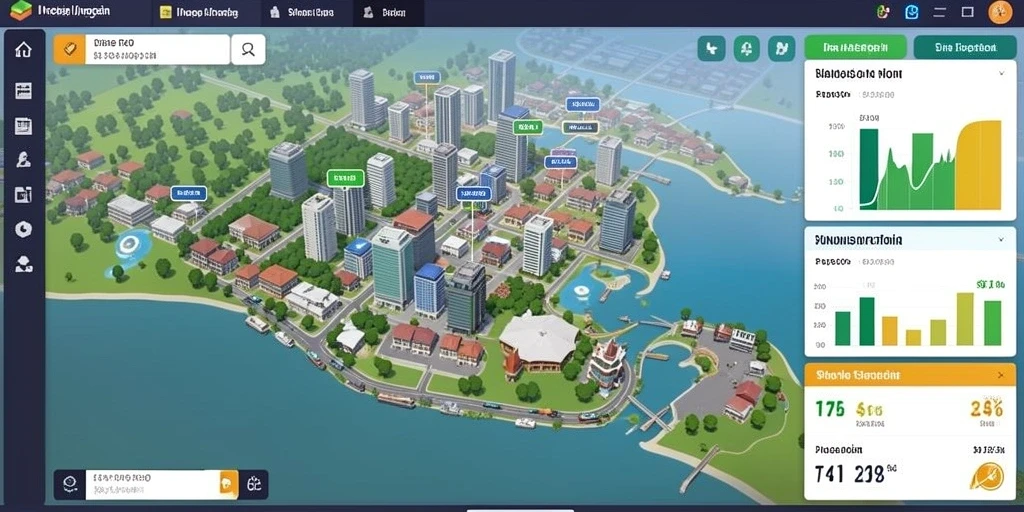Switch to the second tab with yellow icon
Image resolution: width=1024 pixels, height=512 pixels.
[x=199, y=12]
